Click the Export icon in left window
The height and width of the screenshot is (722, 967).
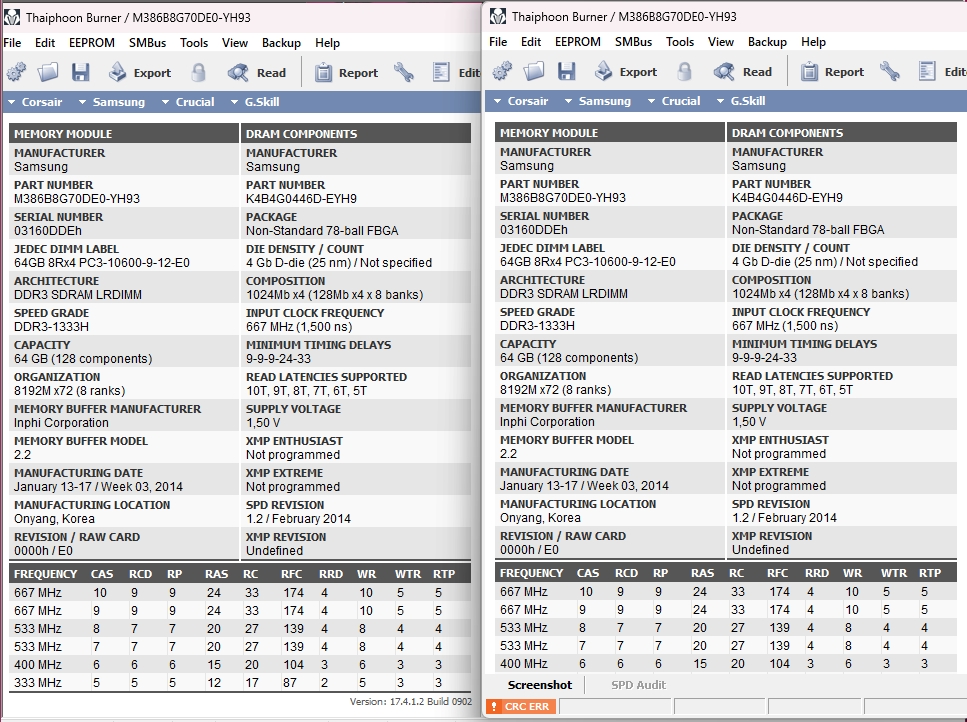(x=117, y=72)
